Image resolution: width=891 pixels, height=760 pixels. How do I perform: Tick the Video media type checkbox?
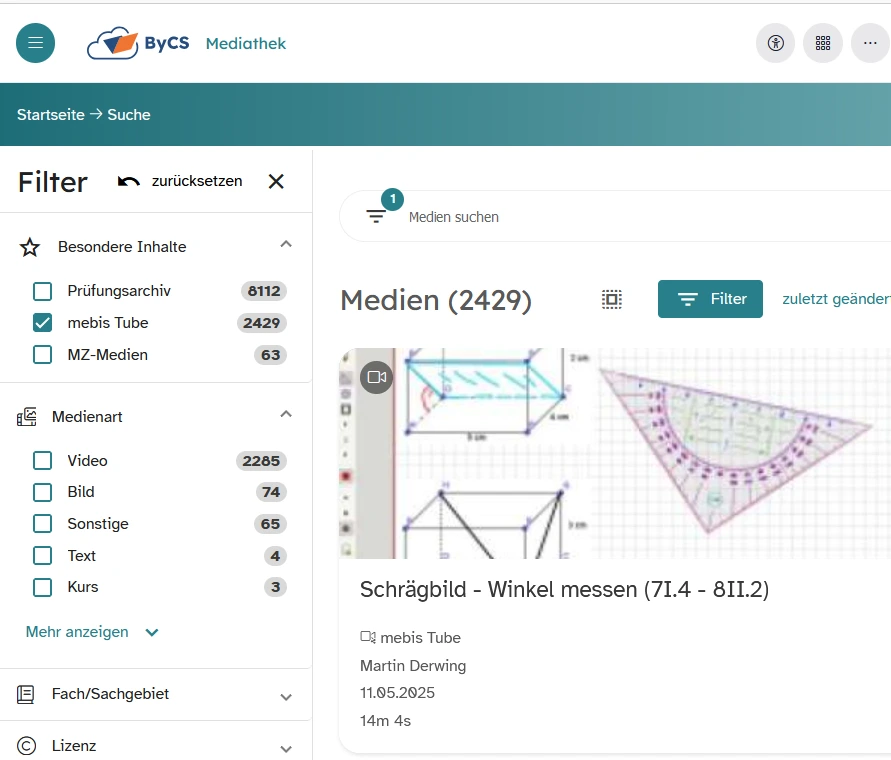[43, 461]
